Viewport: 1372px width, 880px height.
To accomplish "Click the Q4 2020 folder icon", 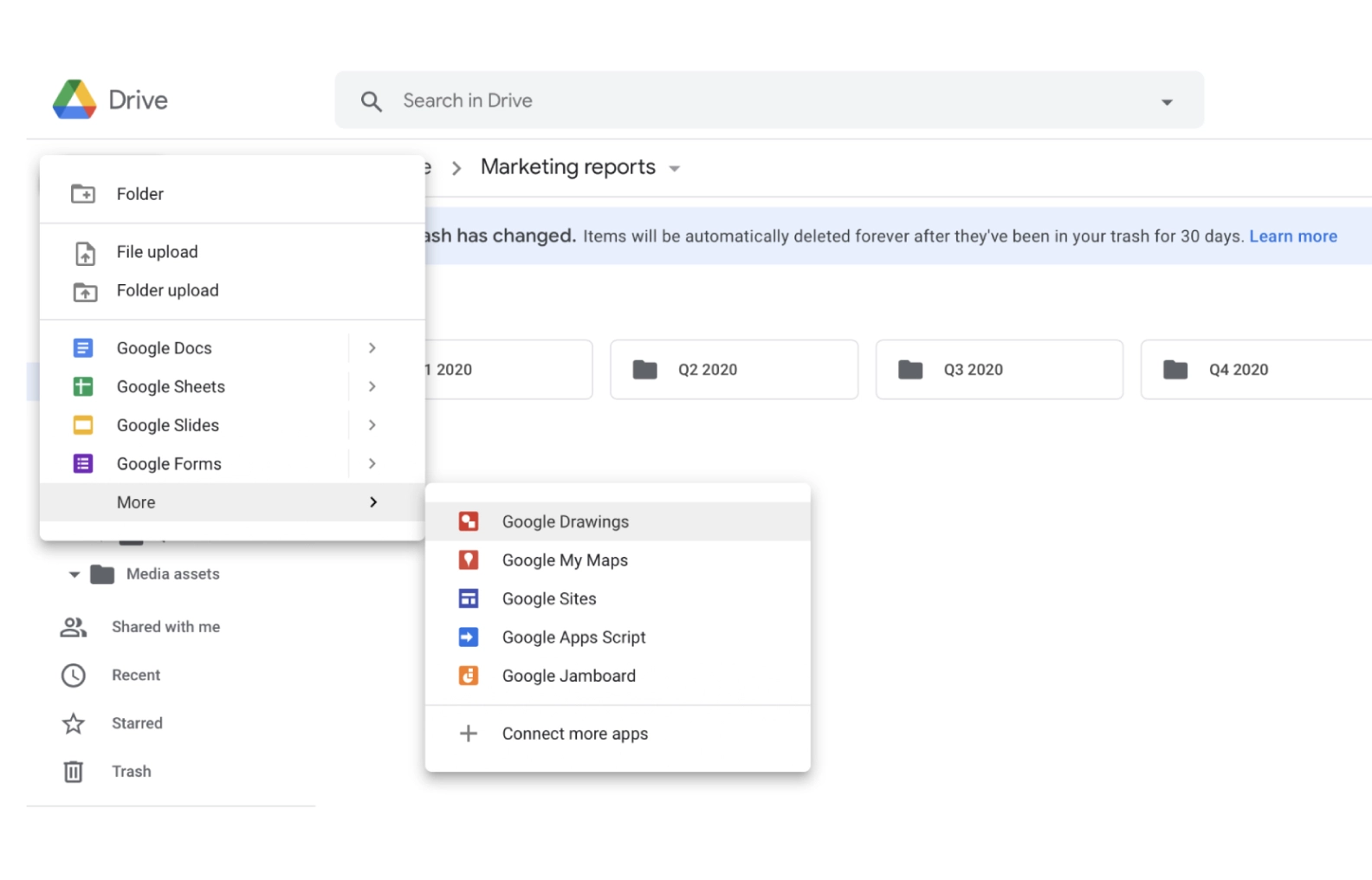I will pos(1175,370).
